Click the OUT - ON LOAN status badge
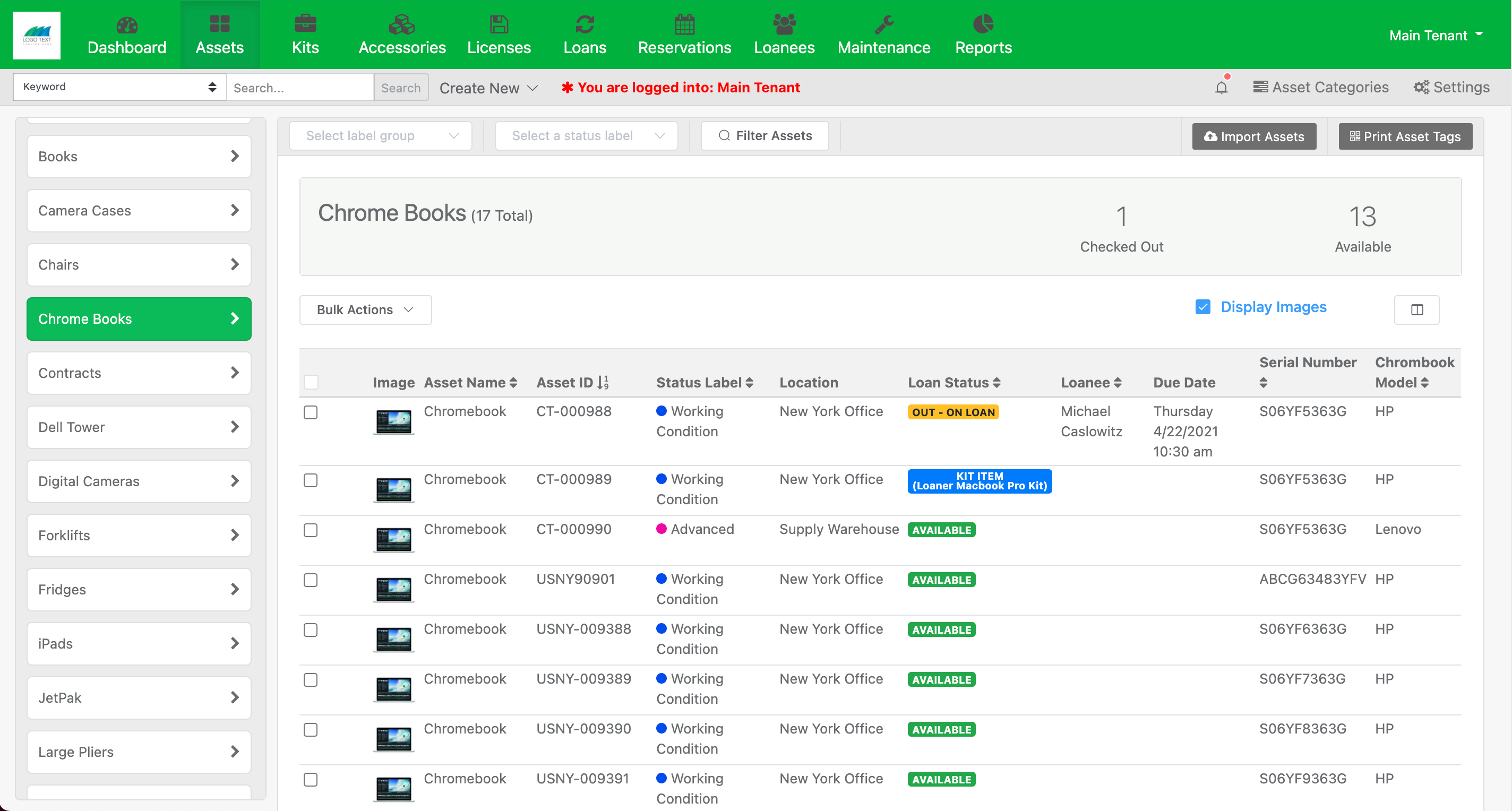1512x811 pixels. pyautogui.click(x=952, y=412)
